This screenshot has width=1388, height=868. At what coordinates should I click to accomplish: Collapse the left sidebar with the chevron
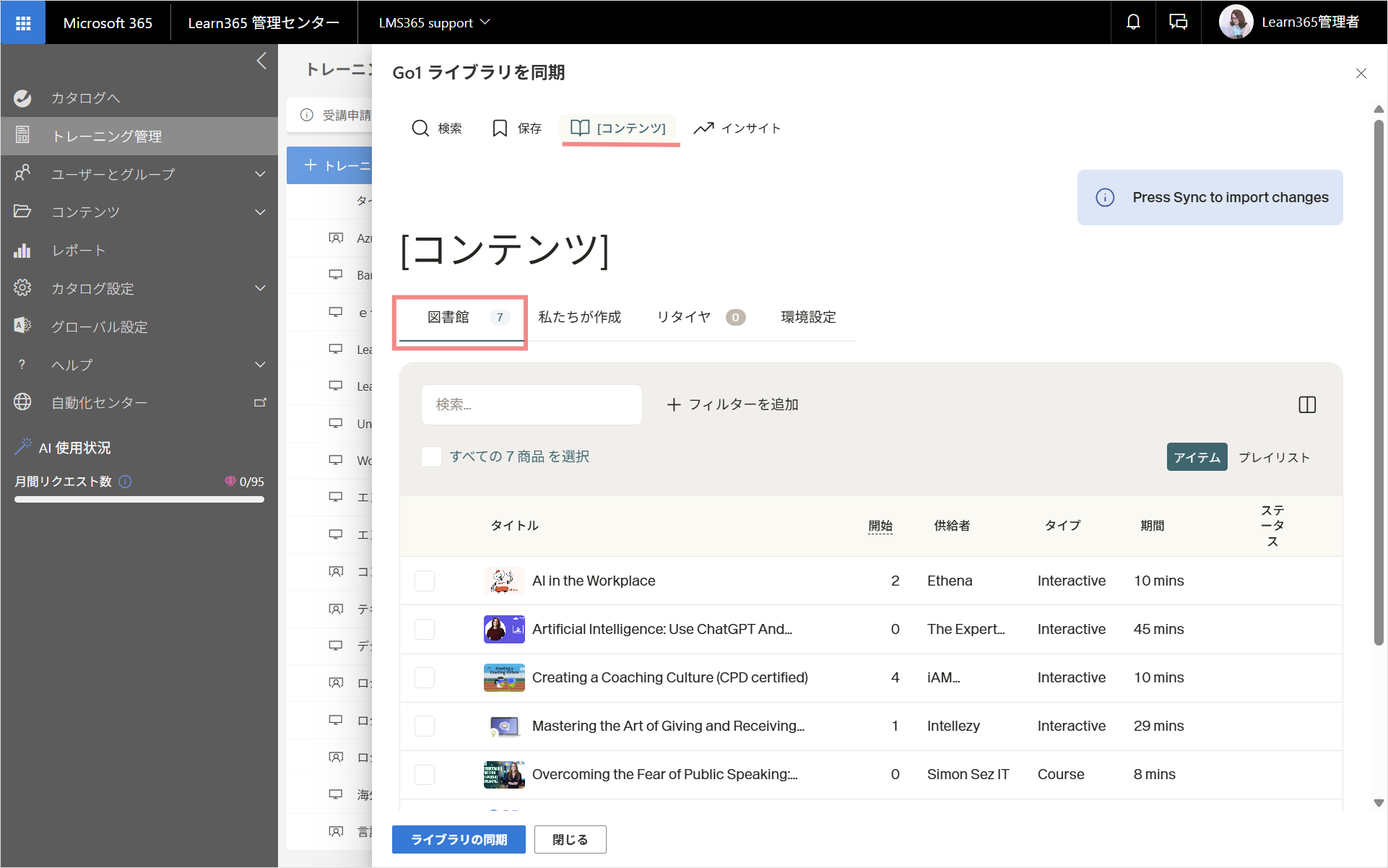tap(261, 61)
